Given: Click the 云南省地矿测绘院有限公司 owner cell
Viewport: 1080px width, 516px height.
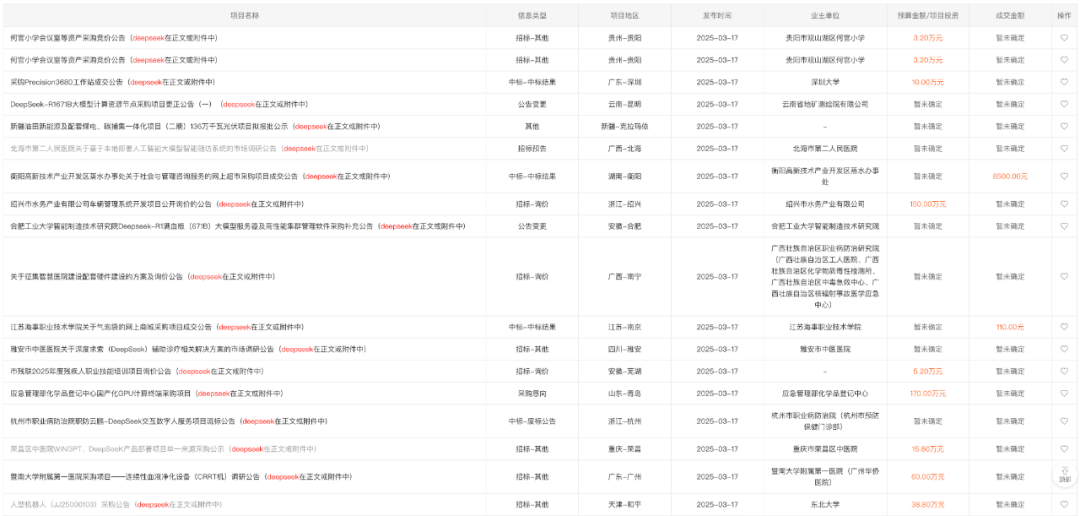Looking at the screenshot, I should tap(826, 104).
